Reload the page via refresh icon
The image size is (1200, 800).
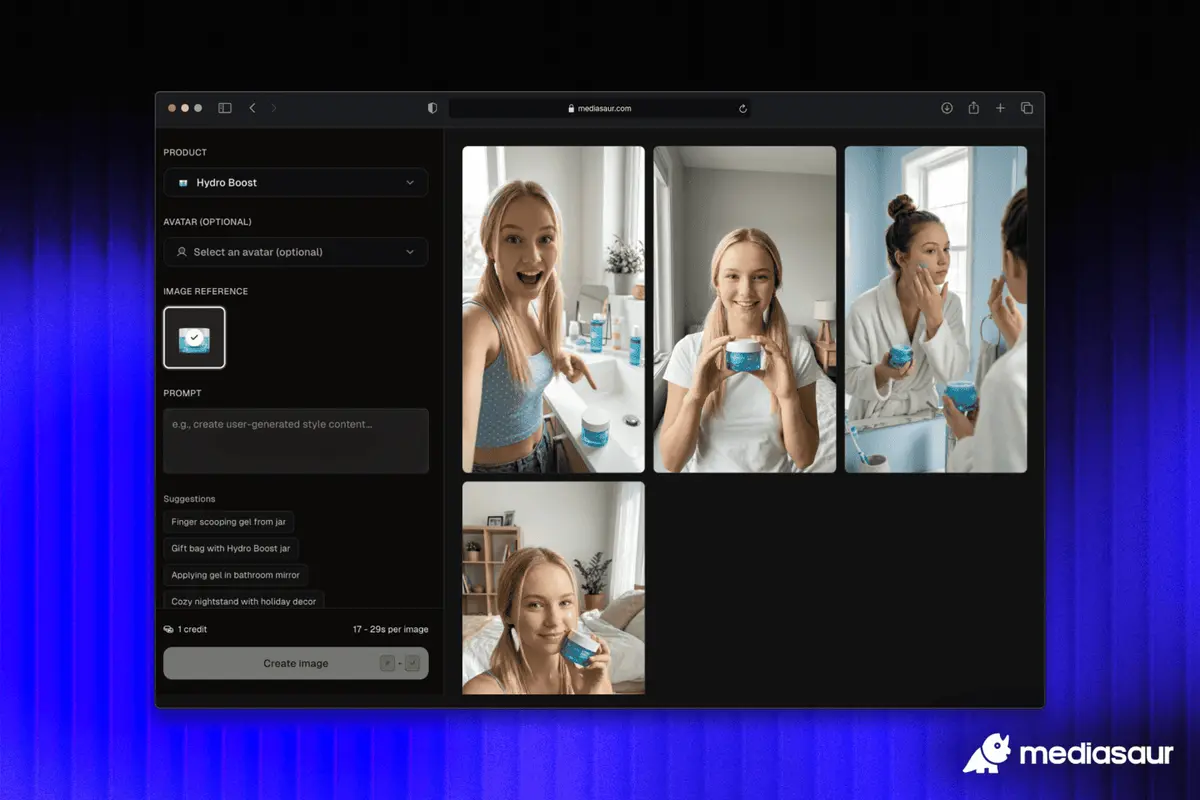[743, 109]
